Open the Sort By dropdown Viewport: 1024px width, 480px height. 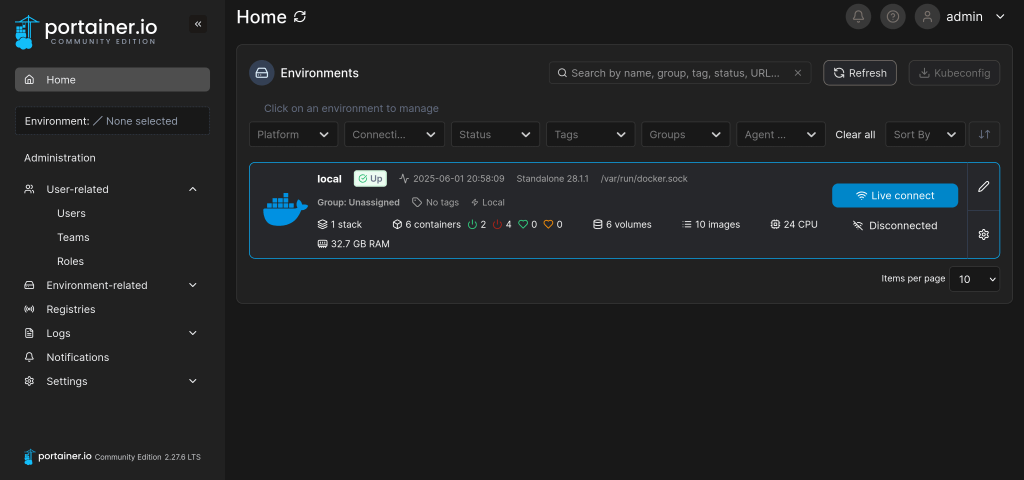(925, 135)
